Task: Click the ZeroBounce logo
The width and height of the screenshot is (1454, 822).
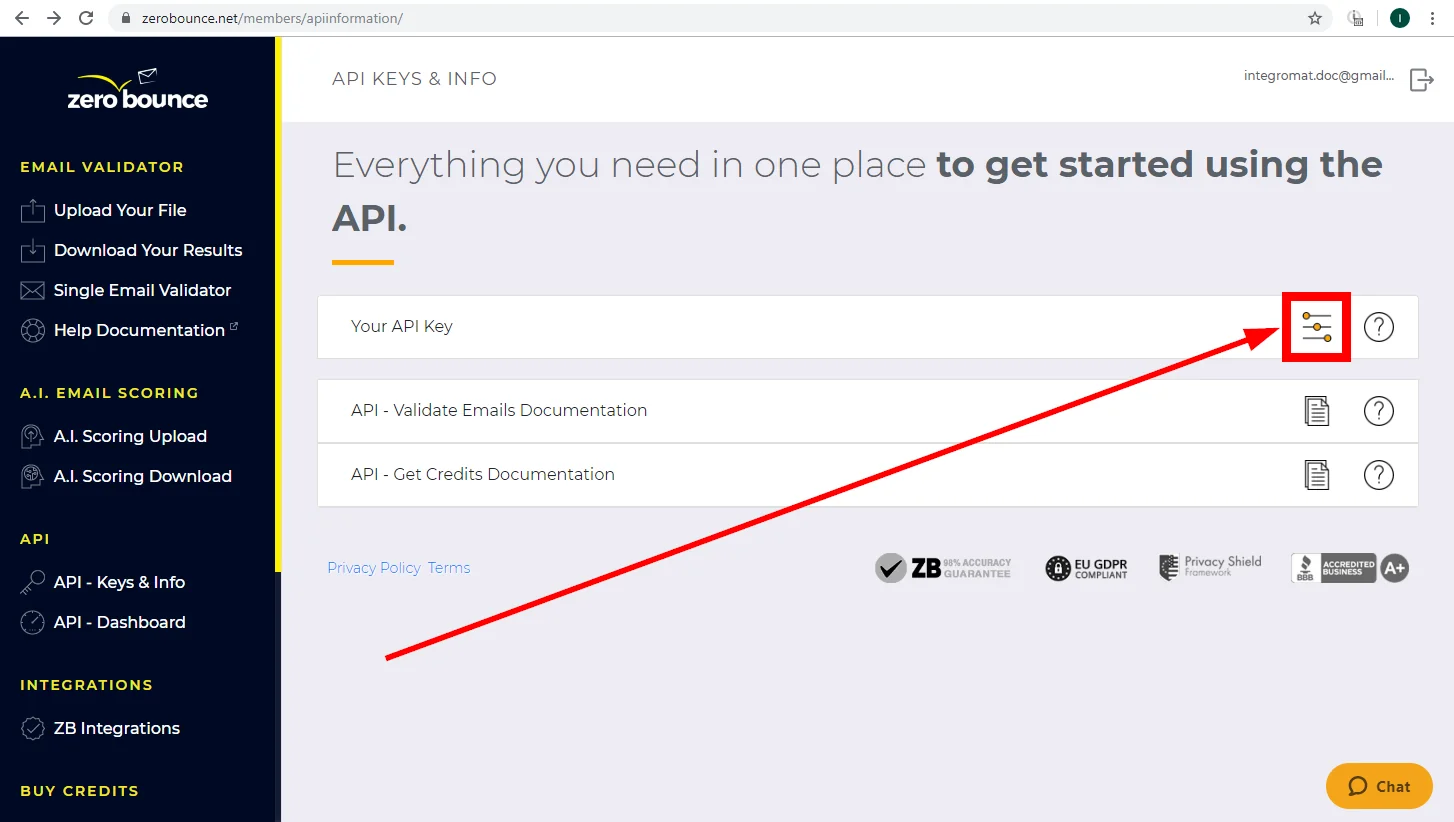Action: point(138,89)
